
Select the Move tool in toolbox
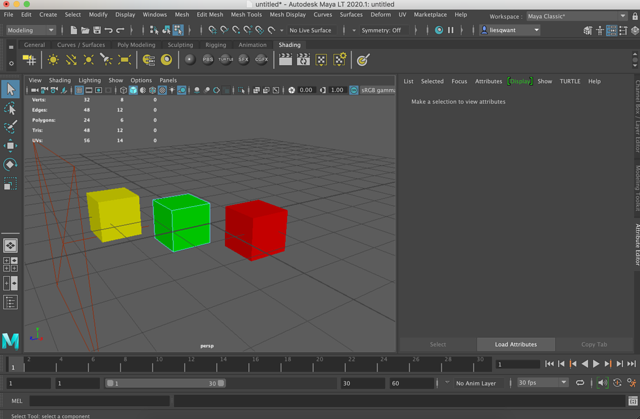(10, 146)
